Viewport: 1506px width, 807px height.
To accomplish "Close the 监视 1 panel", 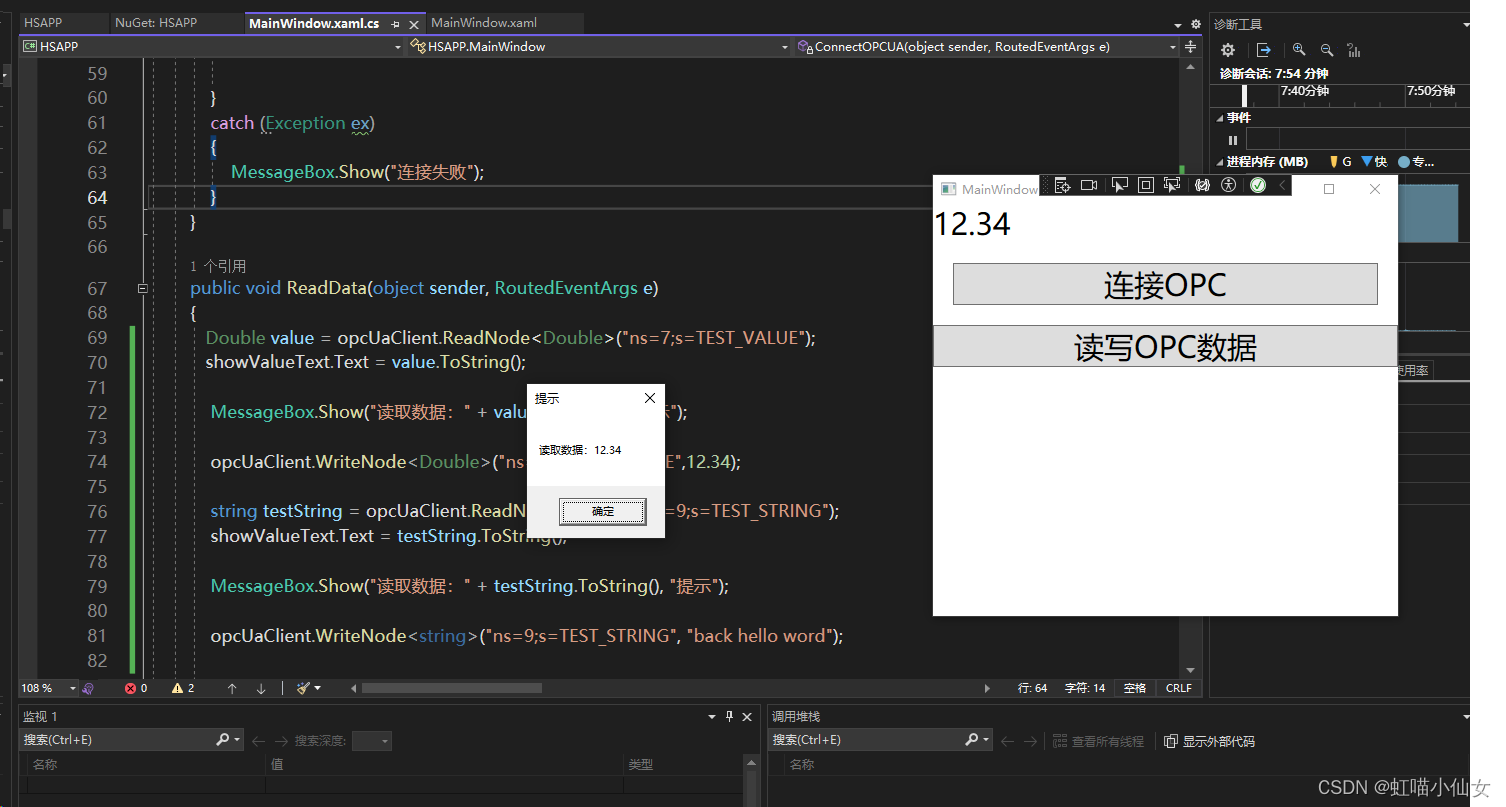I will pos(748,716).
